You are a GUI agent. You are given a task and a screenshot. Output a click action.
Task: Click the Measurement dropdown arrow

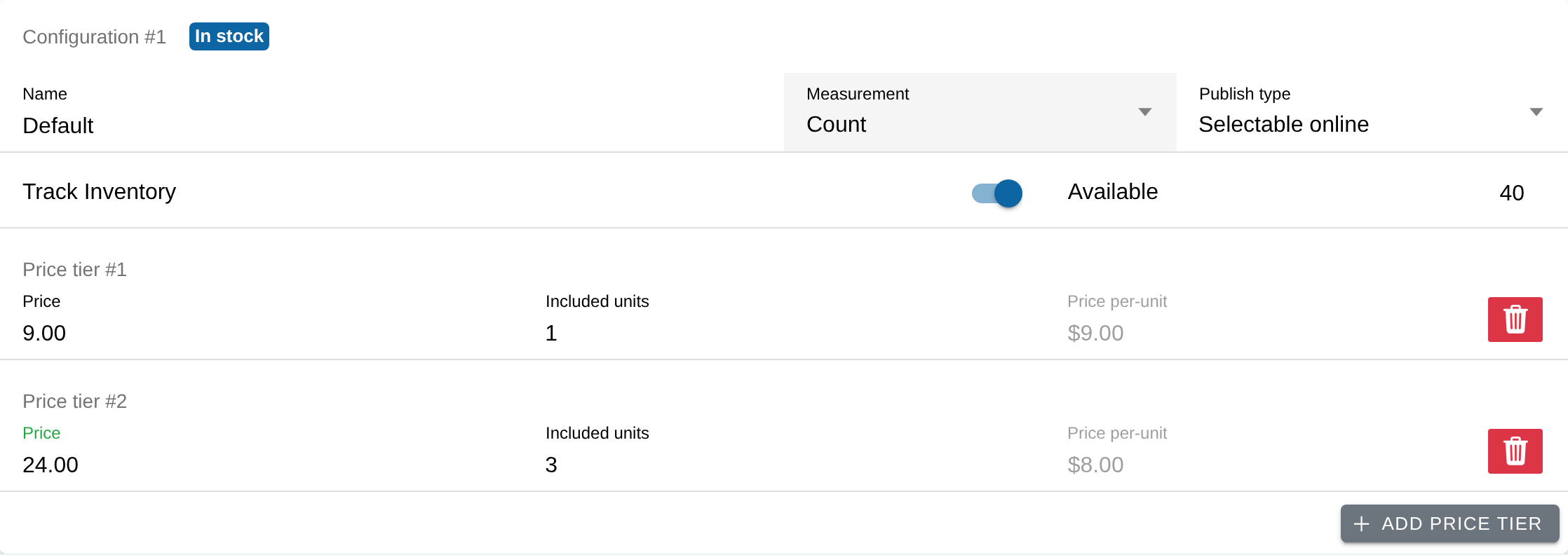coord(1144,112)
